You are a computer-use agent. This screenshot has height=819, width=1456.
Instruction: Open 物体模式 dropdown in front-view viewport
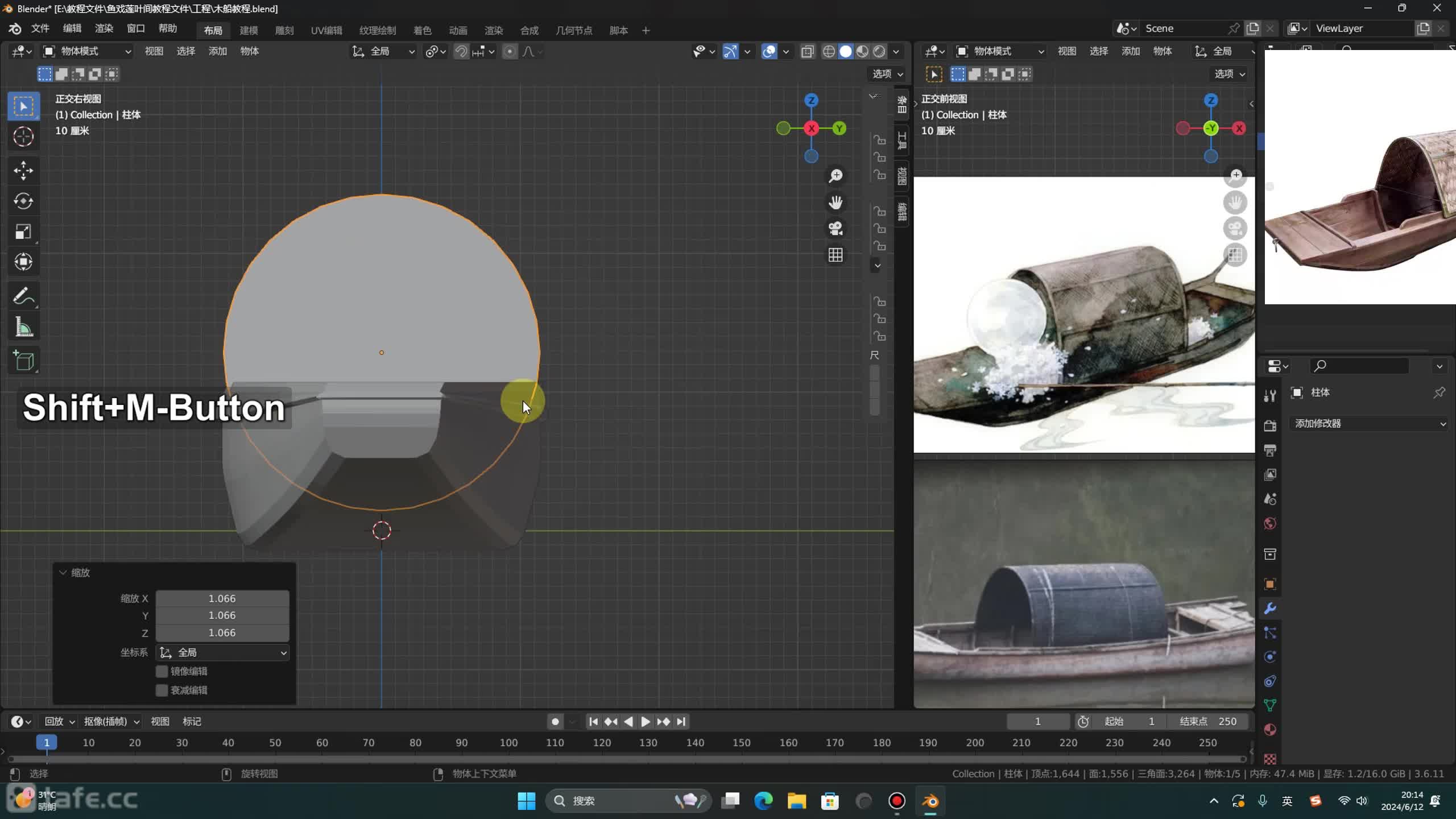coord(1000,51)
